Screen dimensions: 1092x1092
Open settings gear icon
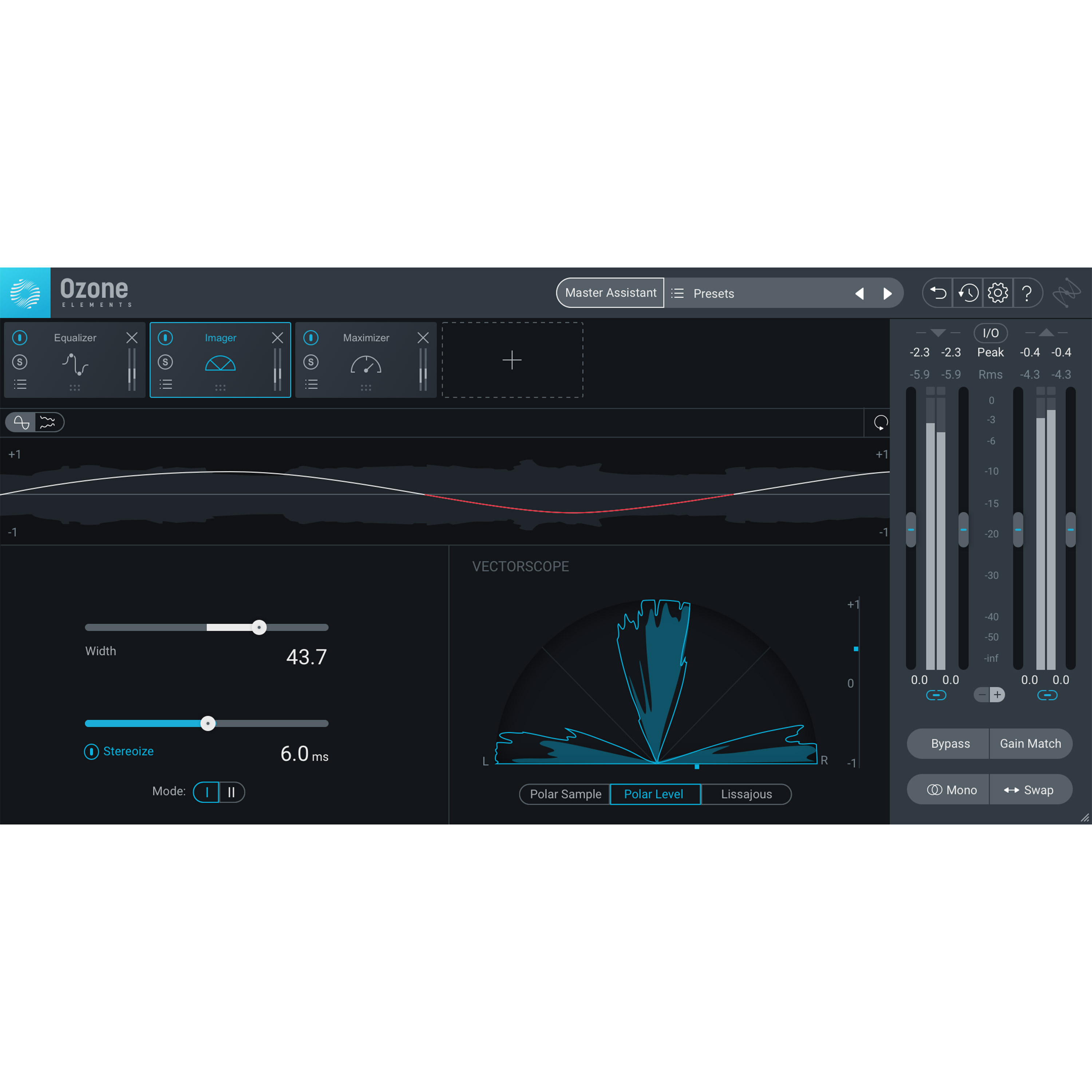click(998, 293)
